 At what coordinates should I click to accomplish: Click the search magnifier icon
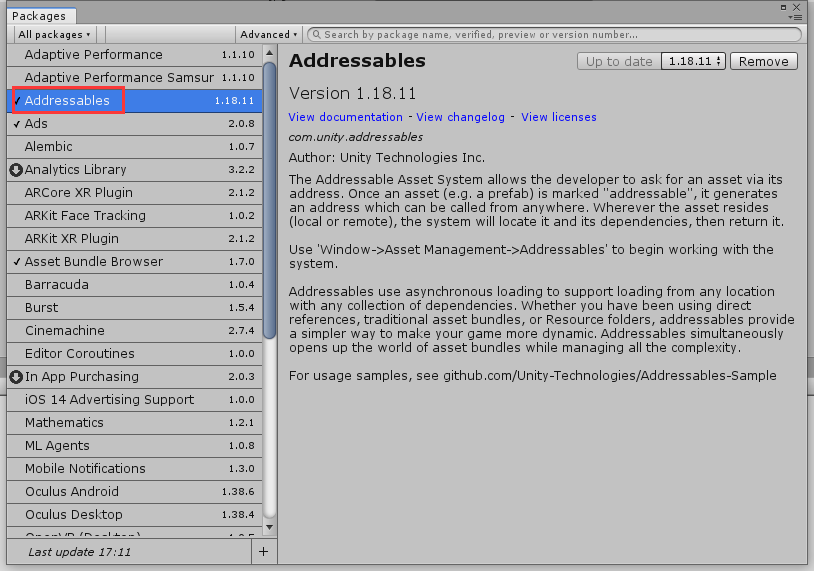pyautogui.click(x=316, y=35)
